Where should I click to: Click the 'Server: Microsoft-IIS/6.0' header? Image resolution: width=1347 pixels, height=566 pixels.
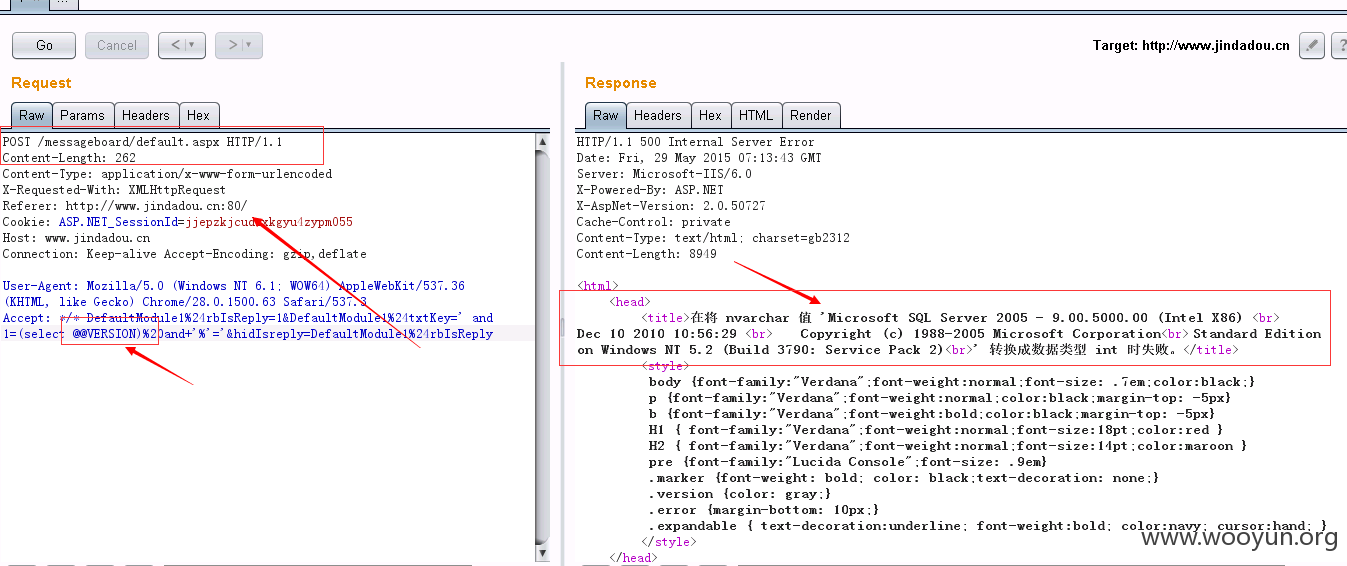pyautogui.click(x=664, y=174)
